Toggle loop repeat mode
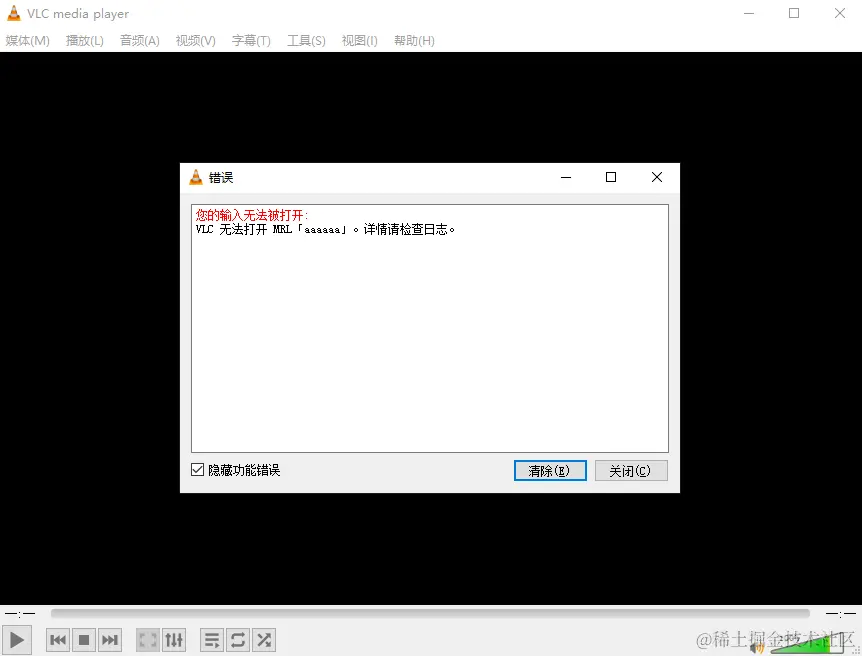862x656 pixels. [x=237, y=640]
